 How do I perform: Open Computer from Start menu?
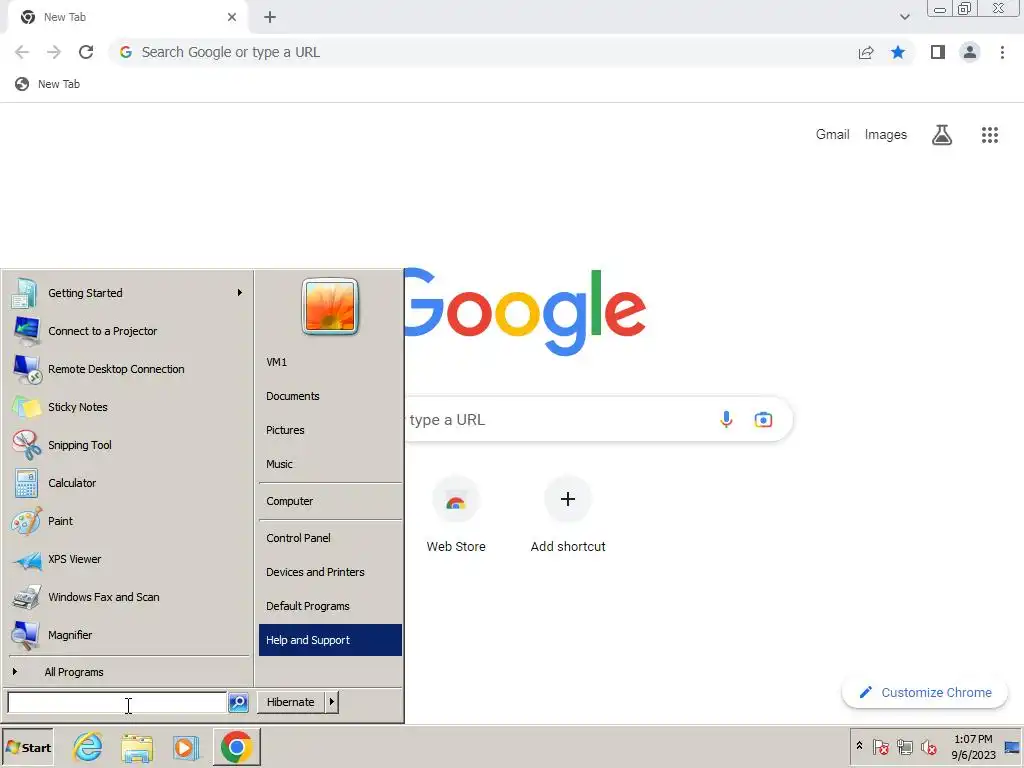point(330,502)
